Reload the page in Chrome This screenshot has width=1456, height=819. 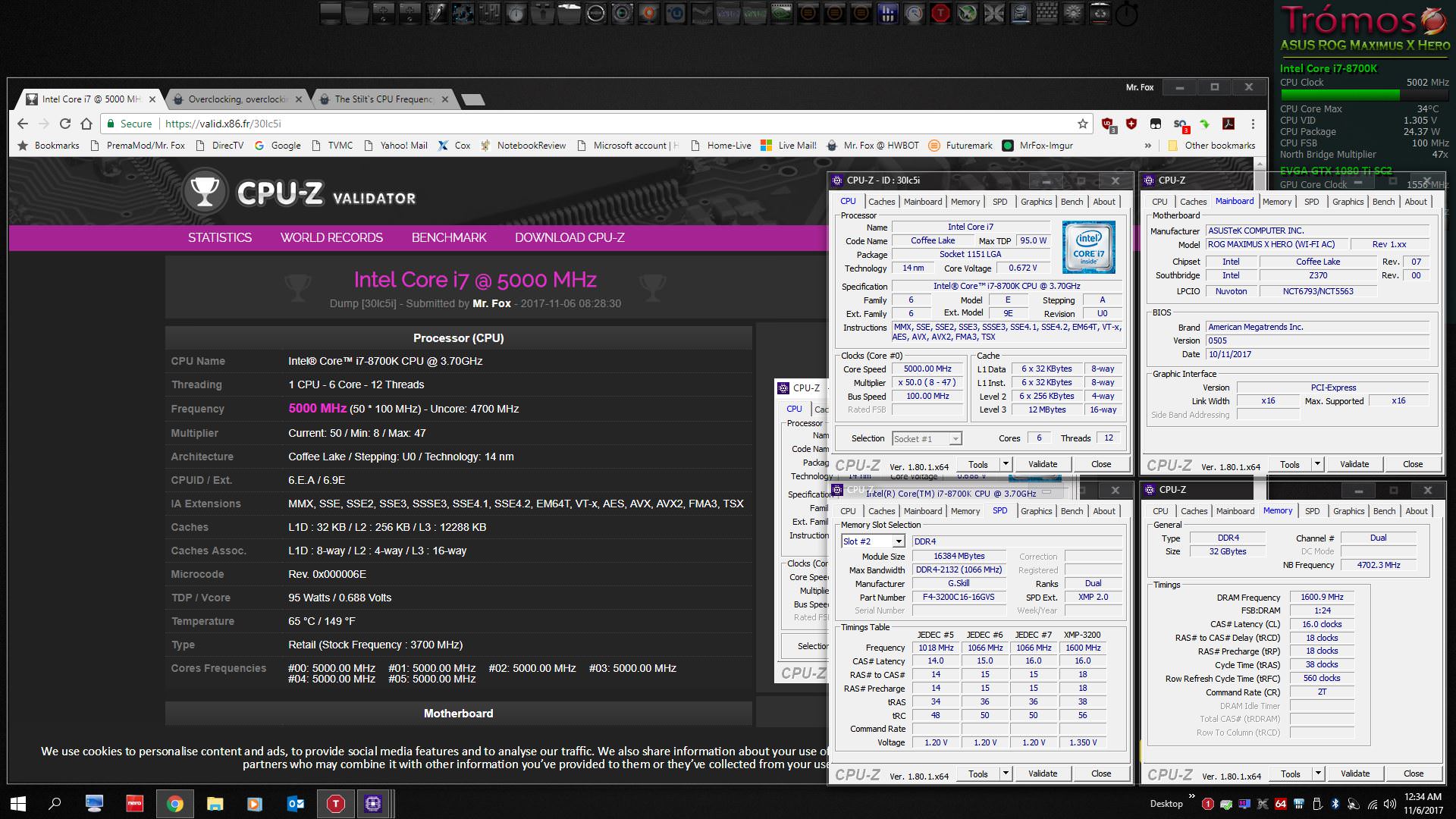(65, 124)
